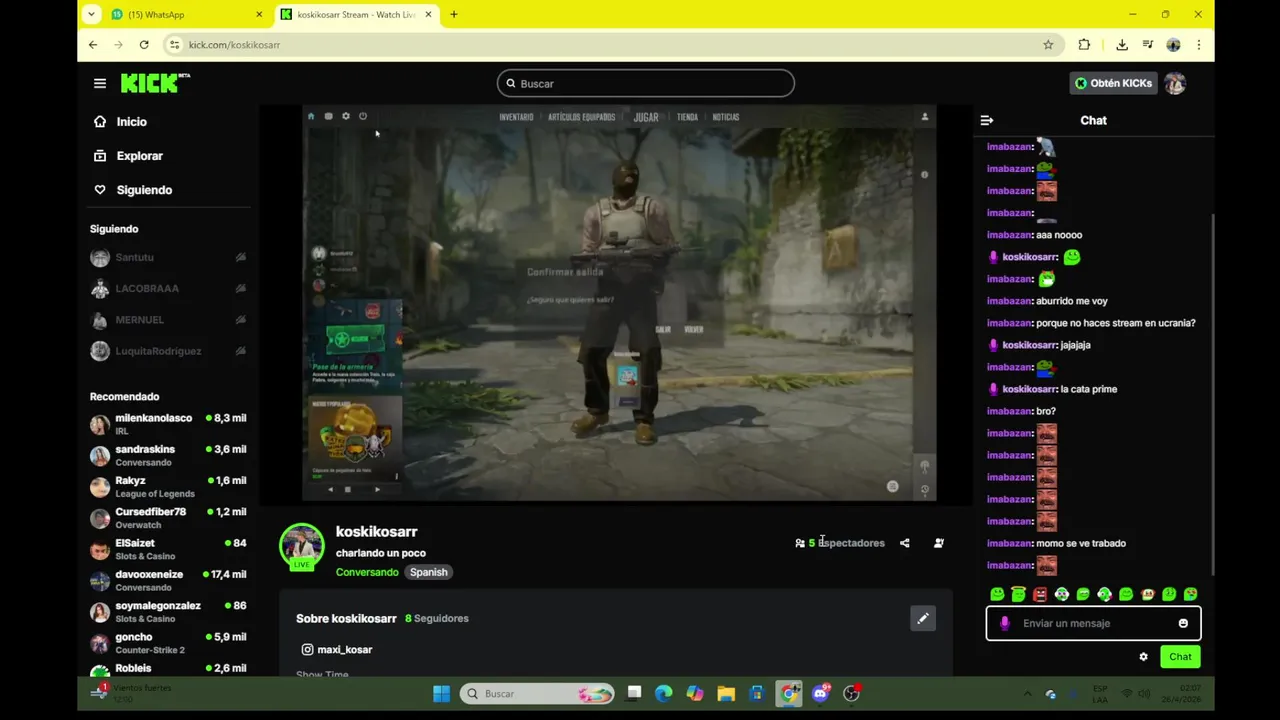
Task: Toggle LACOBRAAA notification bell-off icon
Action: 241,288
